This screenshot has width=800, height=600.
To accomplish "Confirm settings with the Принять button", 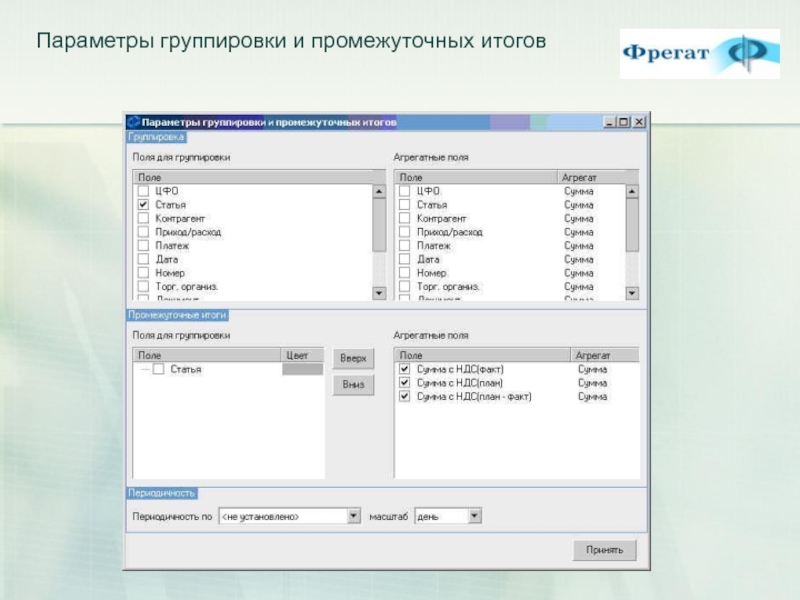I will click(605, 550).
